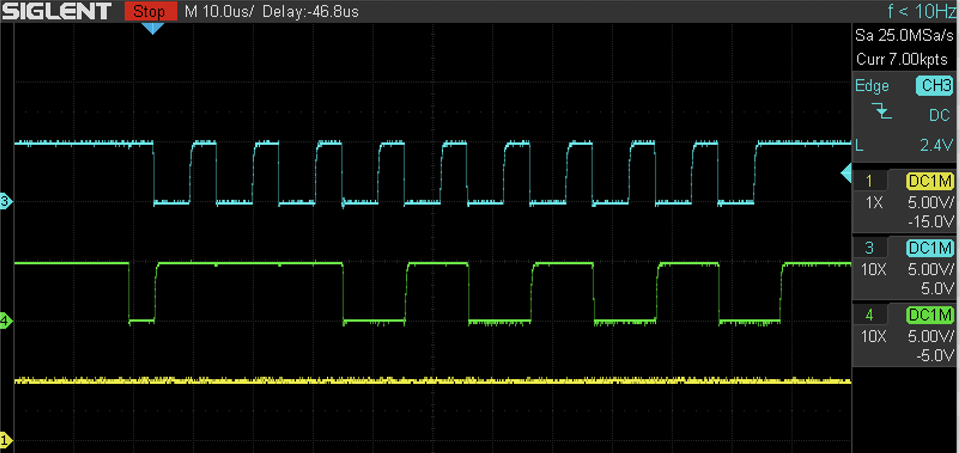Viewport: 960px width, 453px height.
Task: Click the channel 1 ground marker
Action: coord(6,440)
